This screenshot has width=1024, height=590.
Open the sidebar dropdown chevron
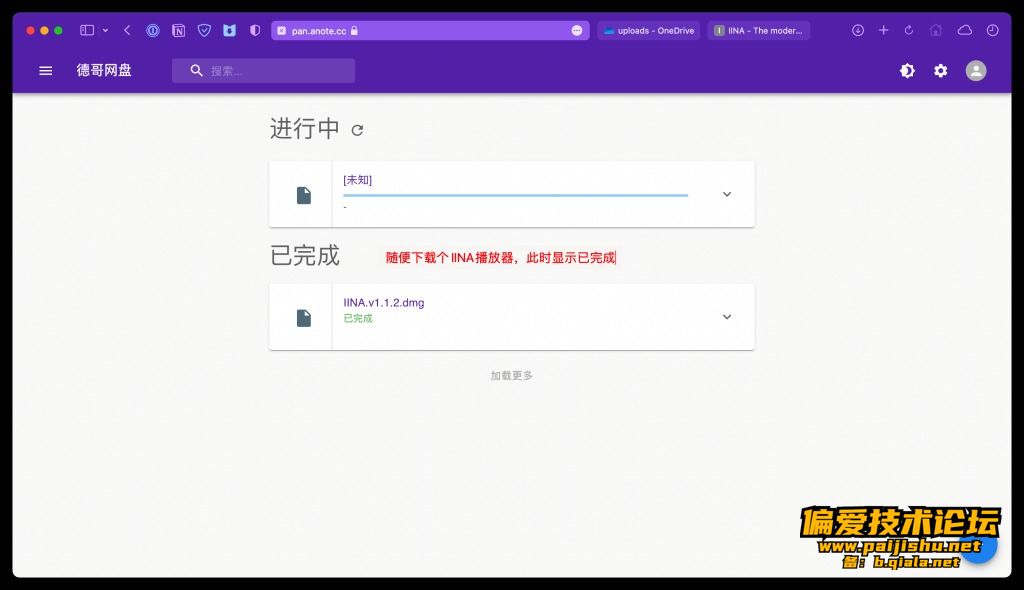tap(105, 30)
